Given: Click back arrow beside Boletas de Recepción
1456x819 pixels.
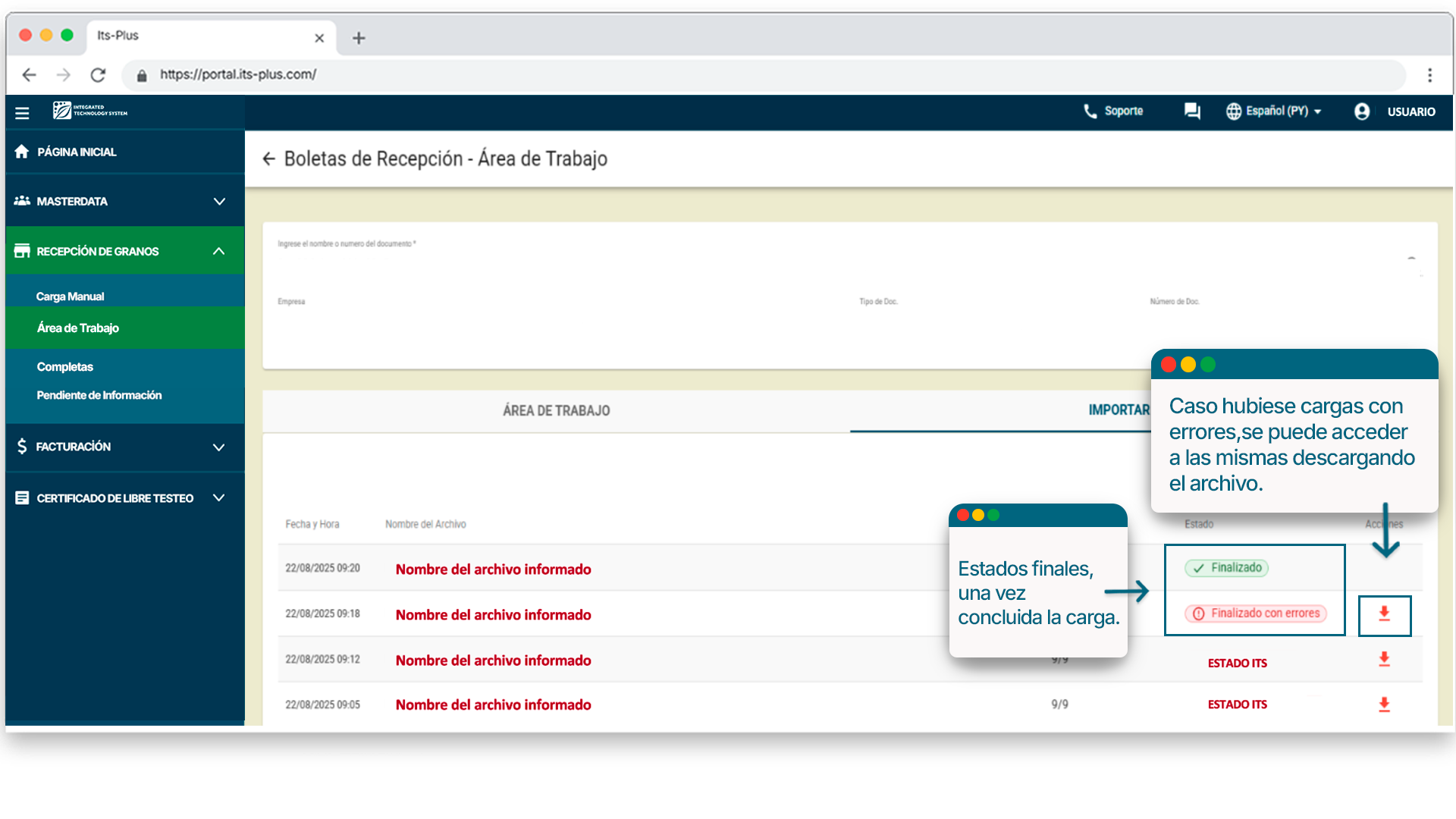Looking at the screenshot, I should [x=268, y=158].
